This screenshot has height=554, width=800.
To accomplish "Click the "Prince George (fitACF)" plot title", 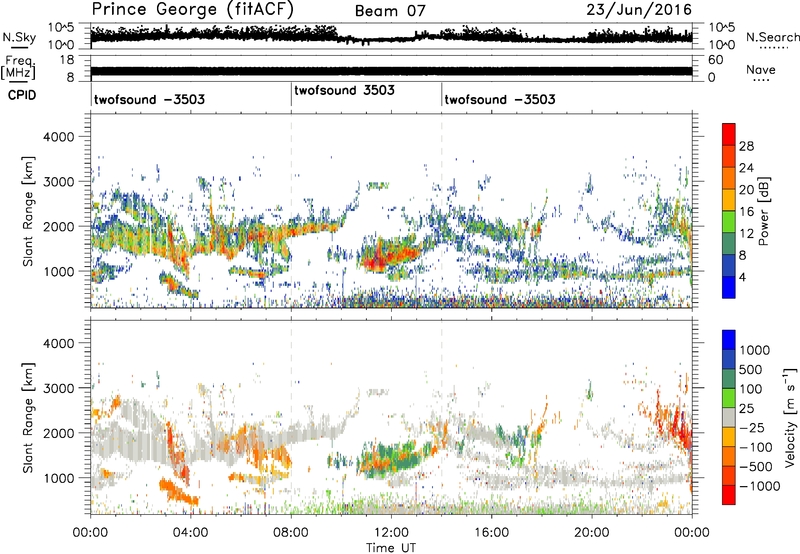I will coord(192,9).
